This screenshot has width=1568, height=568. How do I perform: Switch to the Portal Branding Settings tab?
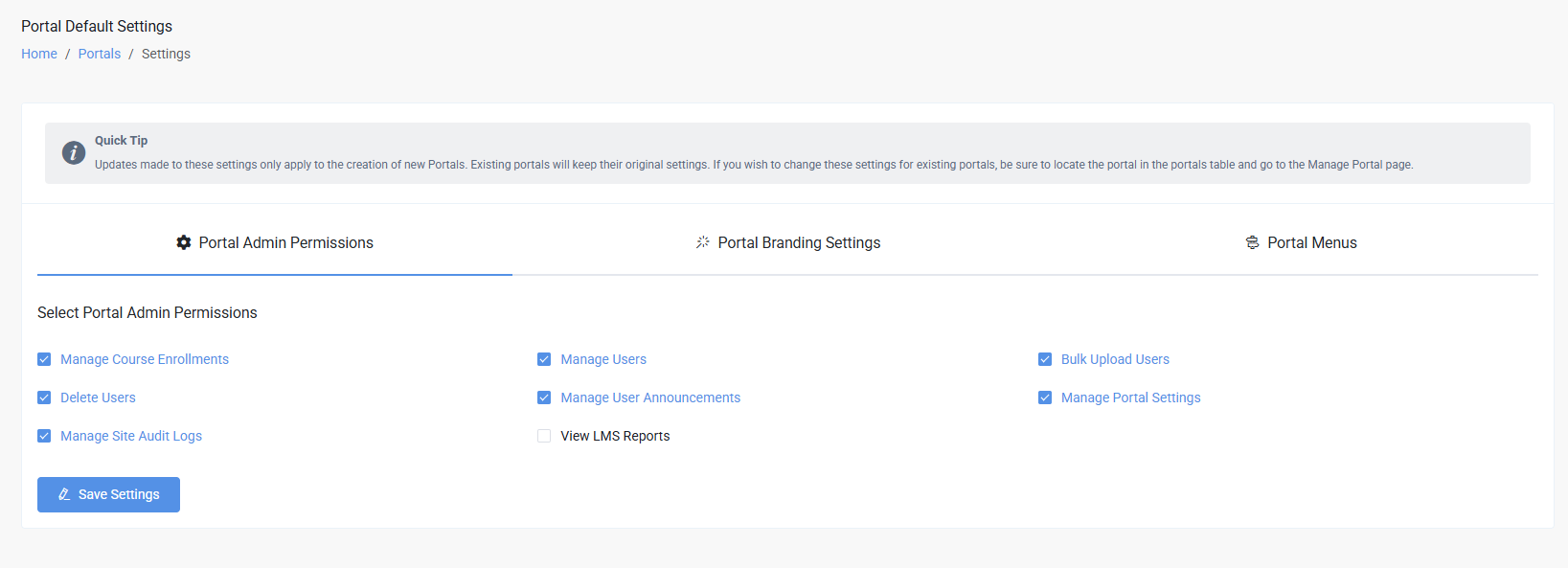pos(787,243)
